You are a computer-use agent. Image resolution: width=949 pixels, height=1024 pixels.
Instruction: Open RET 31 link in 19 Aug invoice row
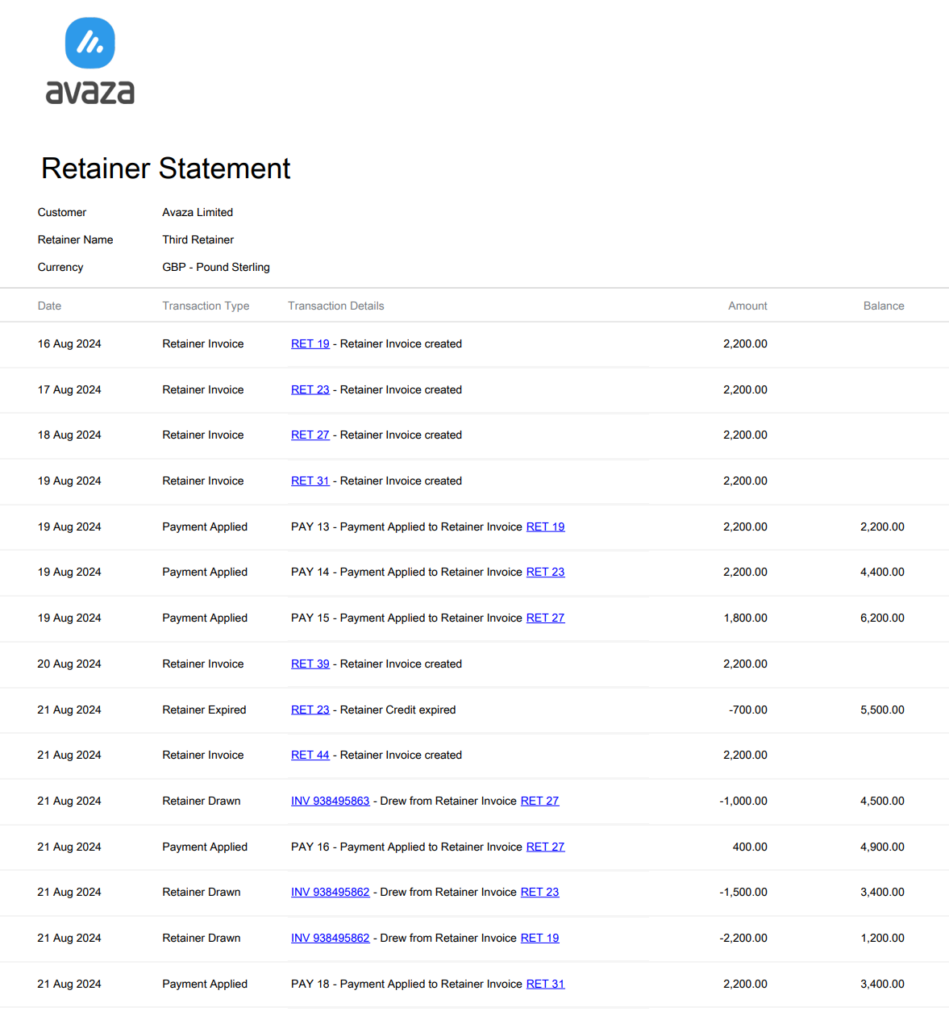tap(310, 481)
